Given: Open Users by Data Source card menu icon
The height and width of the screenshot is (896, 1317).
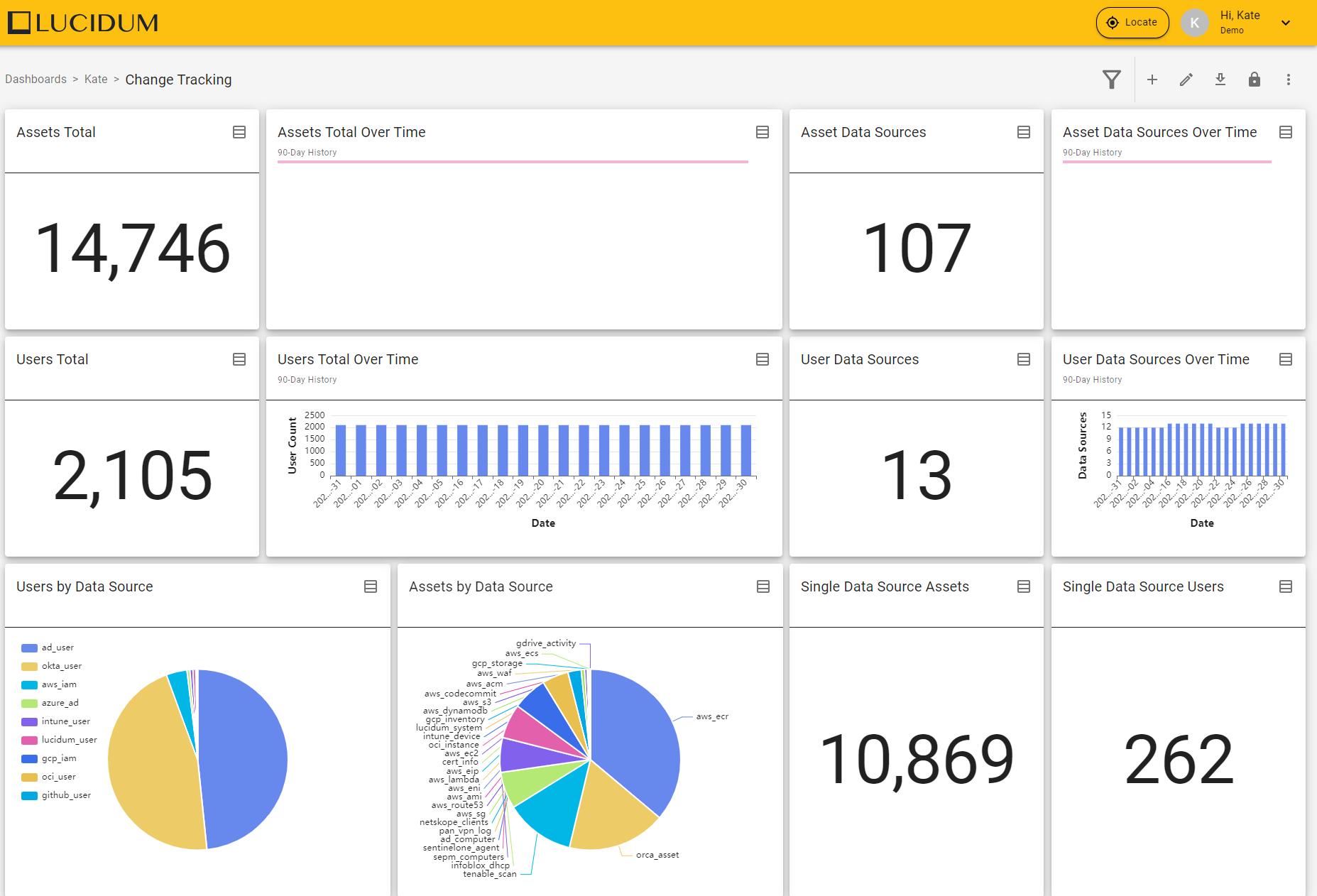Looking at the screenshot, I should [x=371, y=586].
